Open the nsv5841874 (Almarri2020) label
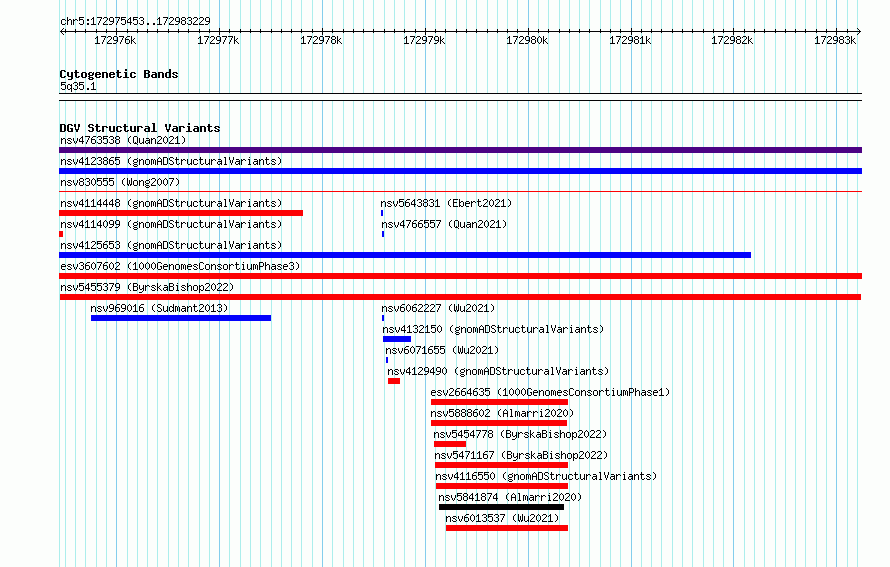The image size is (890, 567). click(510, 497)
